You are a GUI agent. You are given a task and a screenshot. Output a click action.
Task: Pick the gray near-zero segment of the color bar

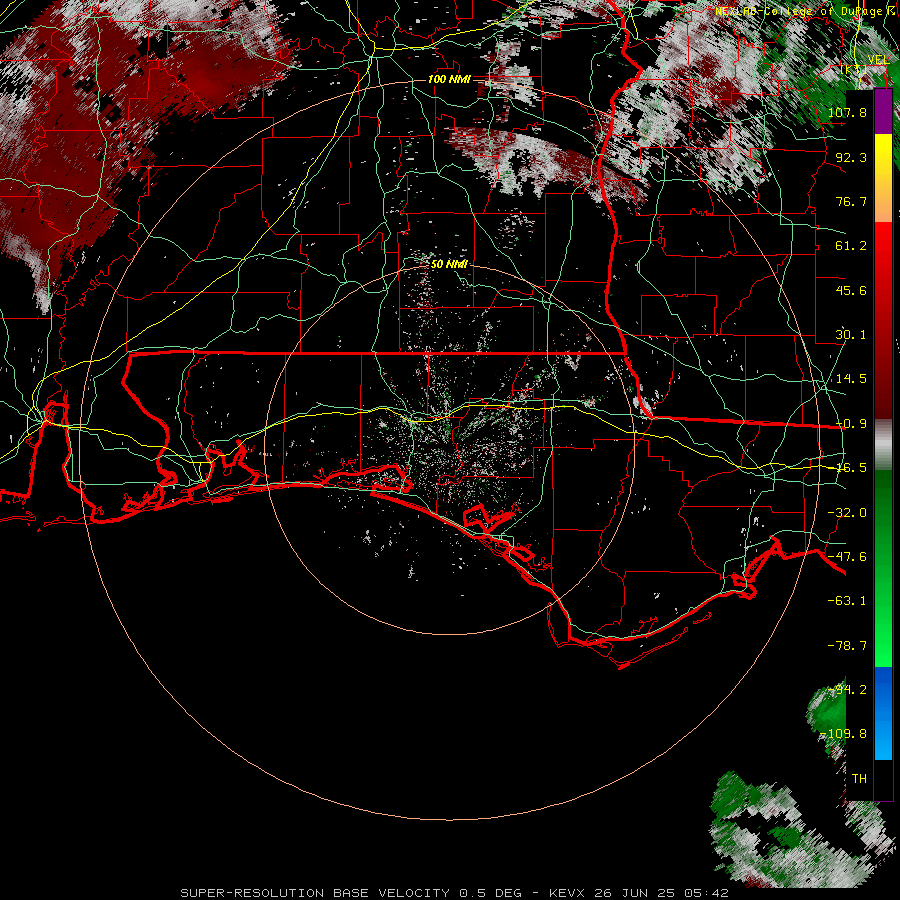coord(883,445)
